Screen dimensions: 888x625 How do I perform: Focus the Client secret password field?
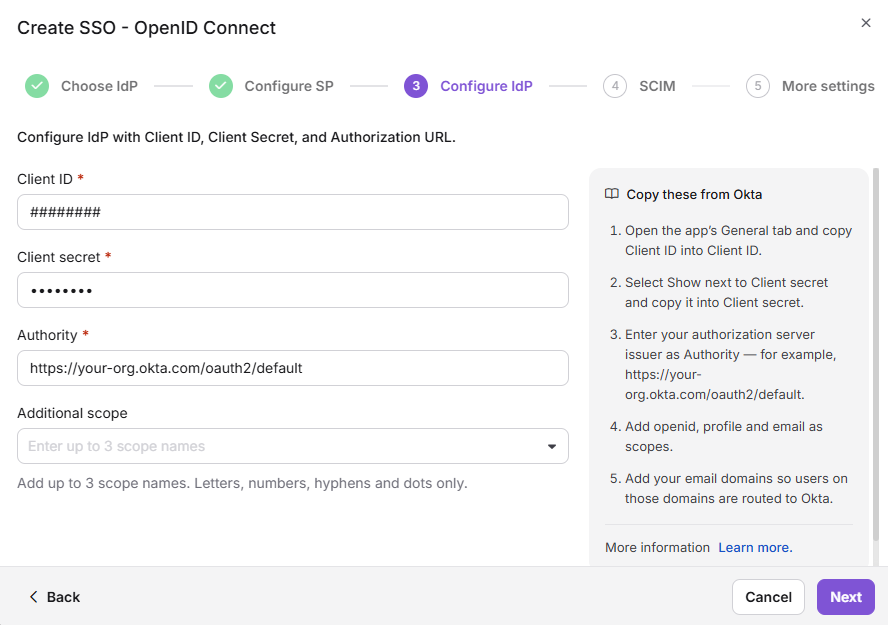click(293, 290)
